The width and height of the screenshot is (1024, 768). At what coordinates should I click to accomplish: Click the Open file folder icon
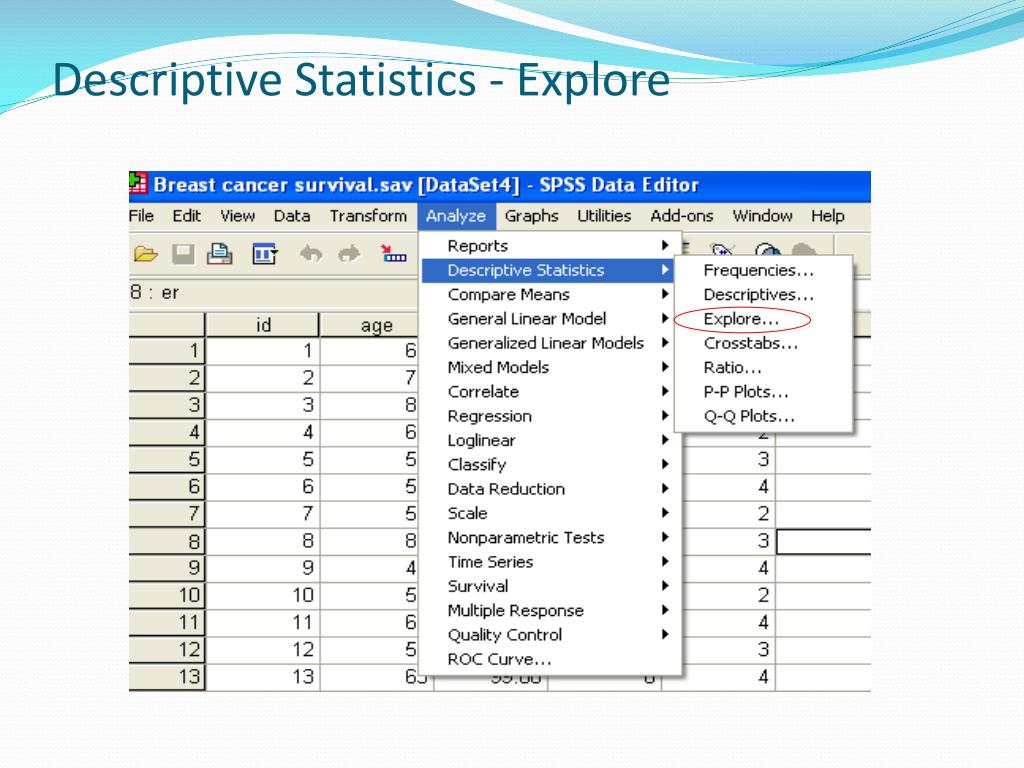click(x=146, y=253)
